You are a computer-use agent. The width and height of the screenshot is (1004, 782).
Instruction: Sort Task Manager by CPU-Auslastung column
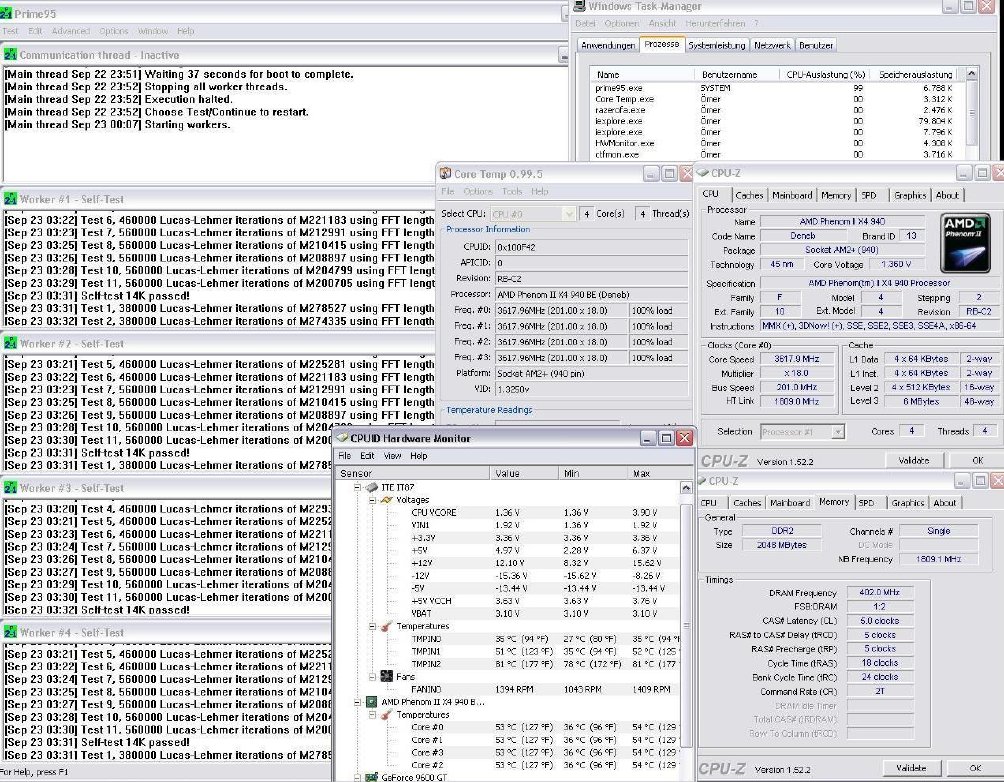[825, 74]
